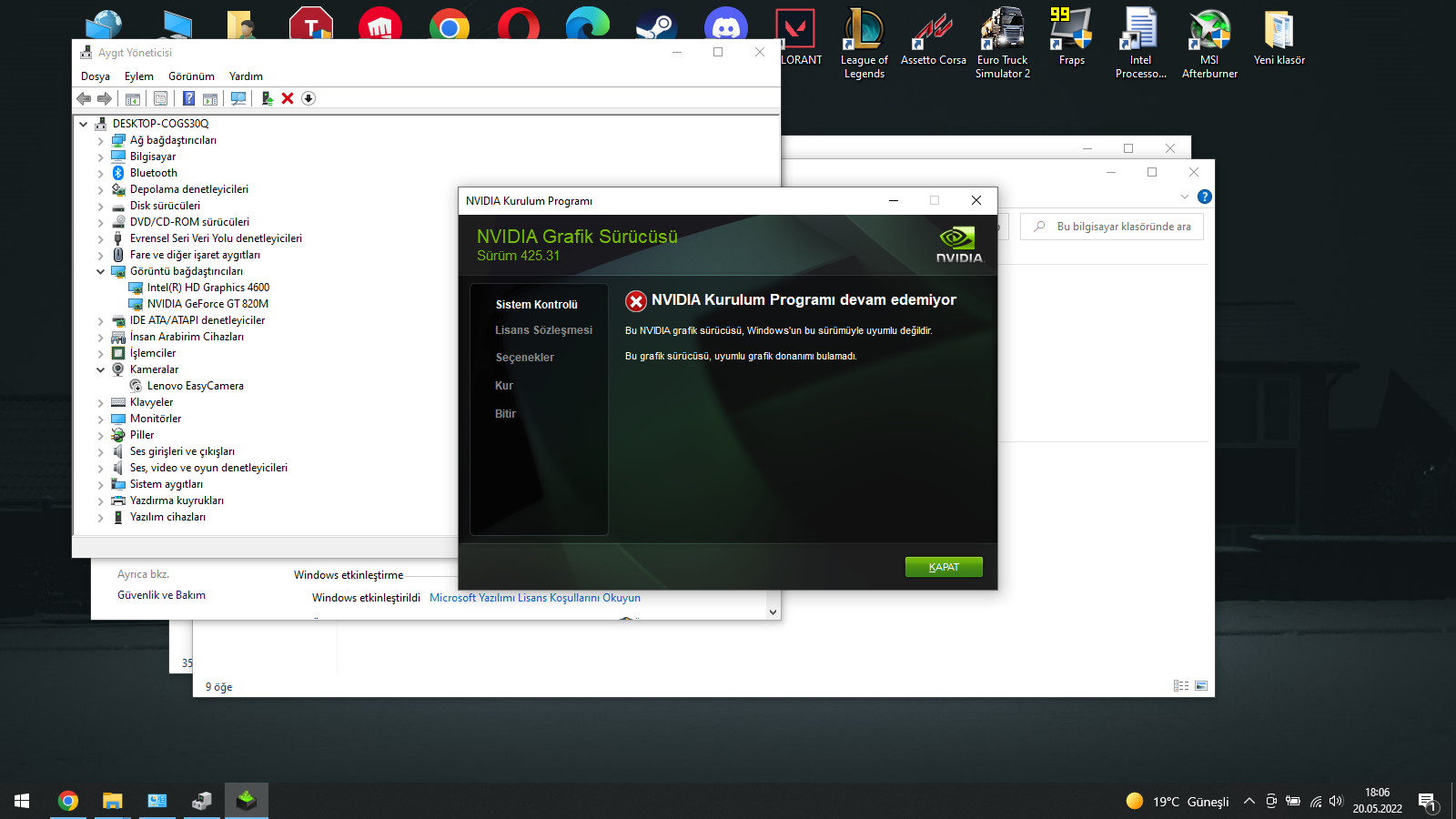Switch Explorer to large icons view
This screenshot has width=1456, height=819.
[1201, 686]
